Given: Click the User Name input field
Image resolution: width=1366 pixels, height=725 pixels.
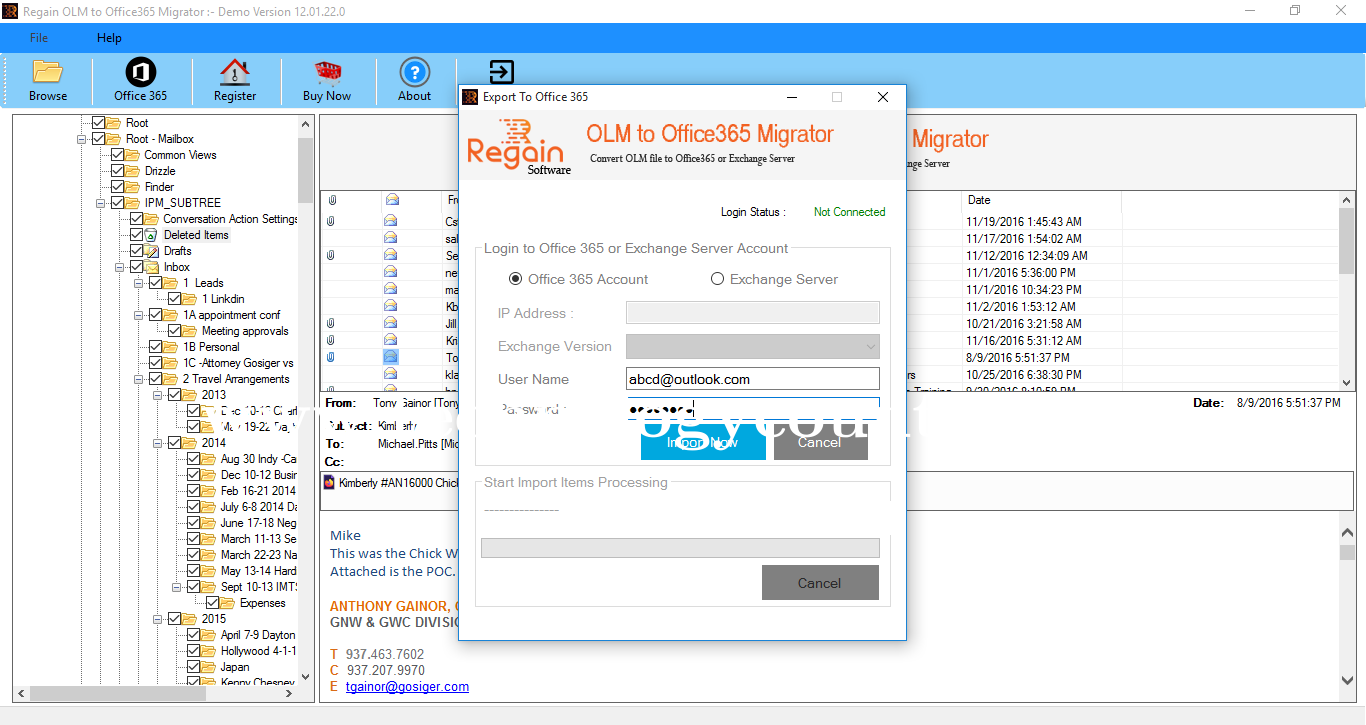Looking at the screenshot, I should click(x=753, y=379).
